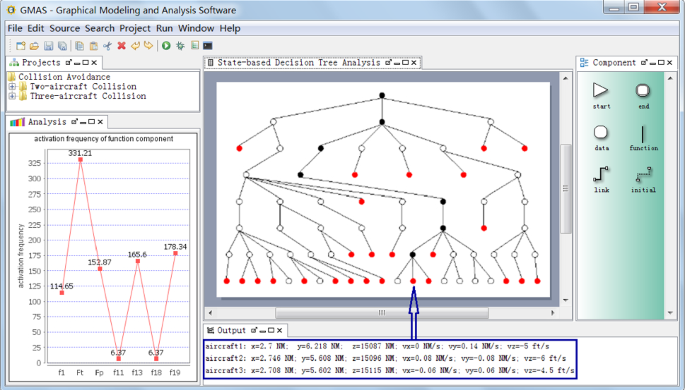Redo with the right yellow arrow
This screenshot has height=390, width=685.
click(x=149, y=45)
